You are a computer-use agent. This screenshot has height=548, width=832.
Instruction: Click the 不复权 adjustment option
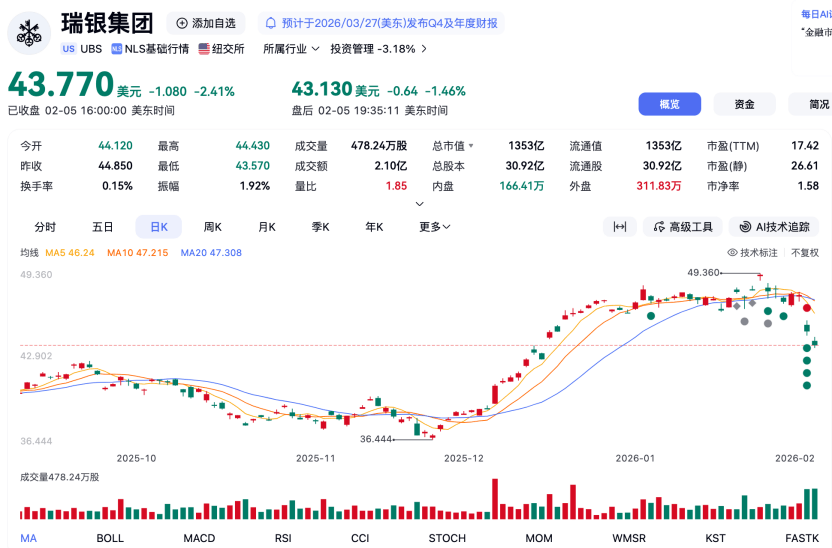click(804, 253)
